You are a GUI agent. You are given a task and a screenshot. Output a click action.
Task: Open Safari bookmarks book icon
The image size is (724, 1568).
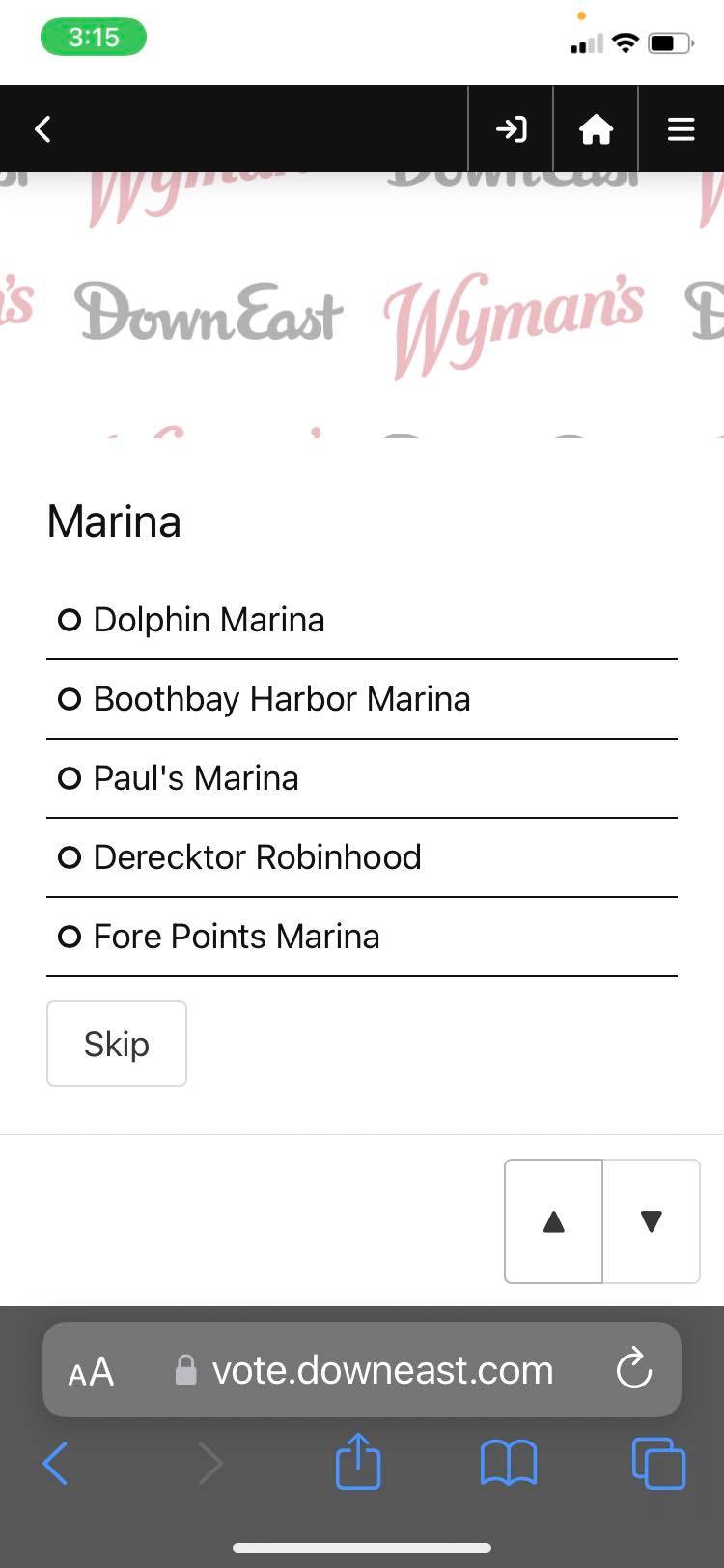508,1463
